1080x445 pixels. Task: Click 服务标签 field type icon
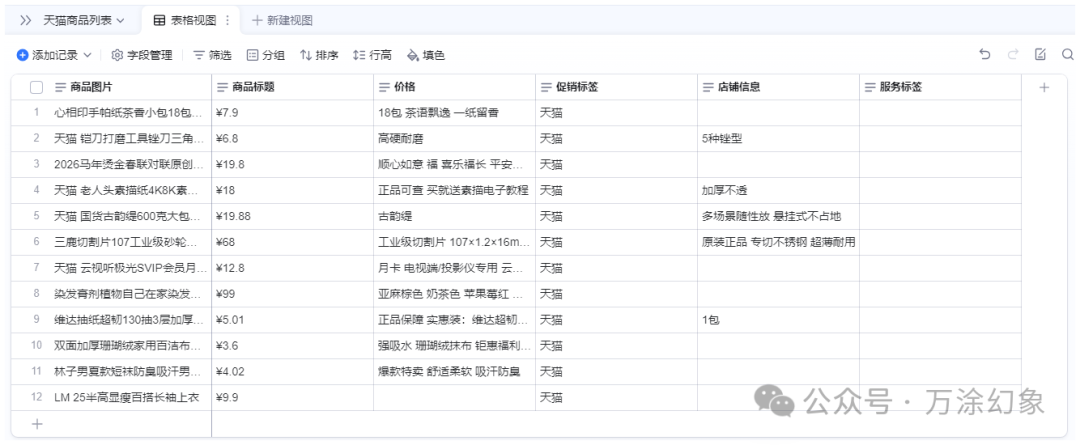(870, 87)
